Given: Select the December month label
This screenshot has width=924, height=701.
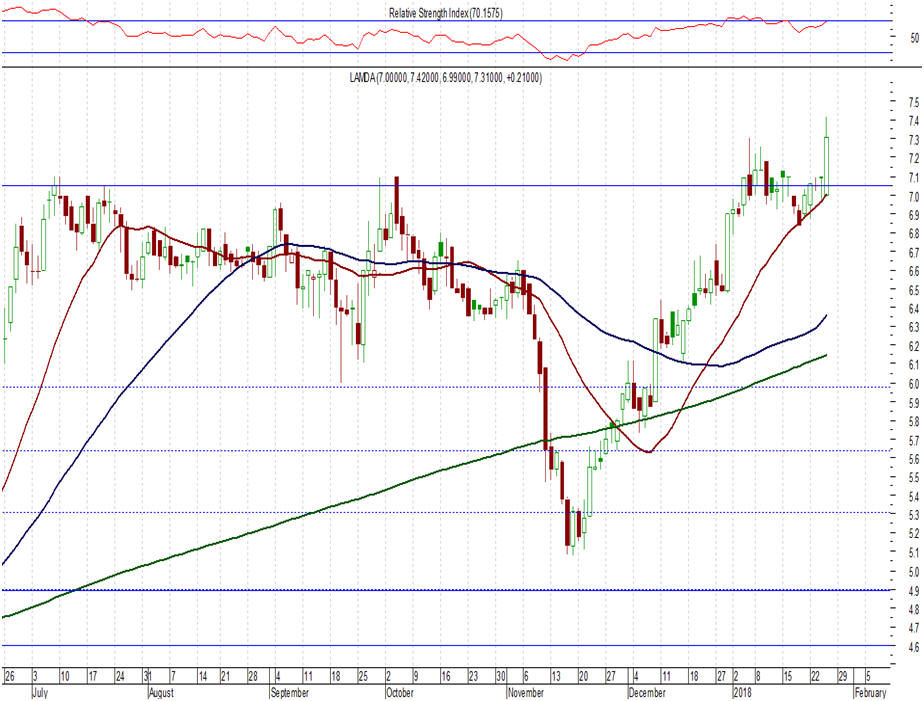Looking at the screenshot, I should [x=647, y=693].
